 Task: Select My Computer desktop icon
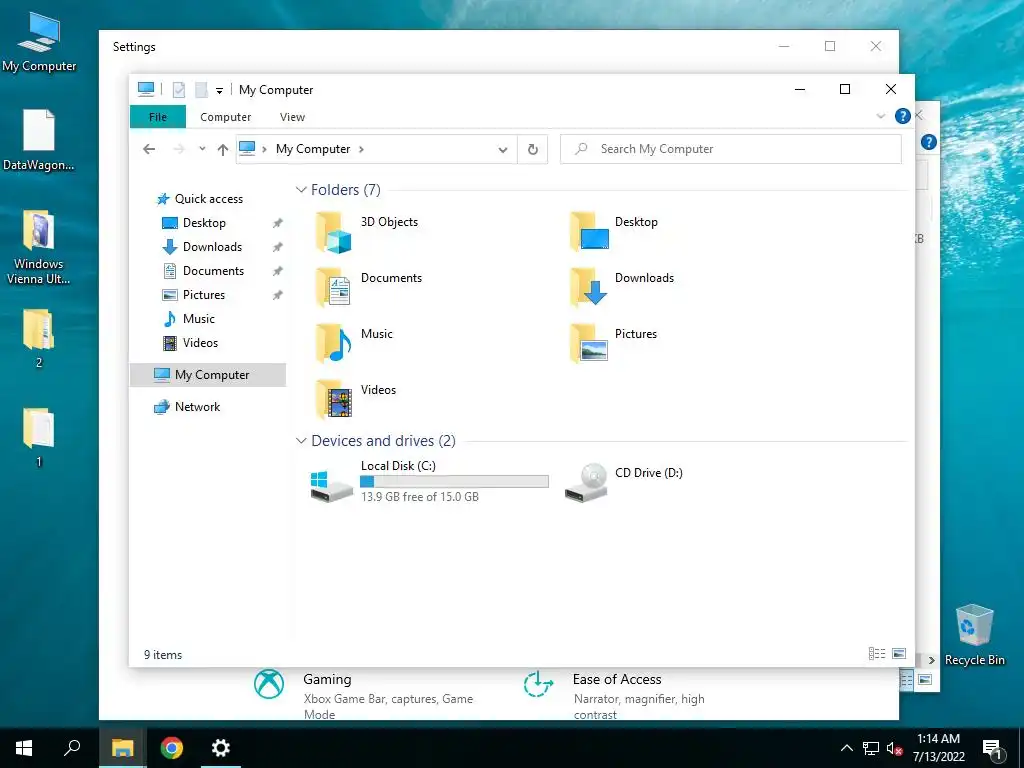[x=39, y=41]
